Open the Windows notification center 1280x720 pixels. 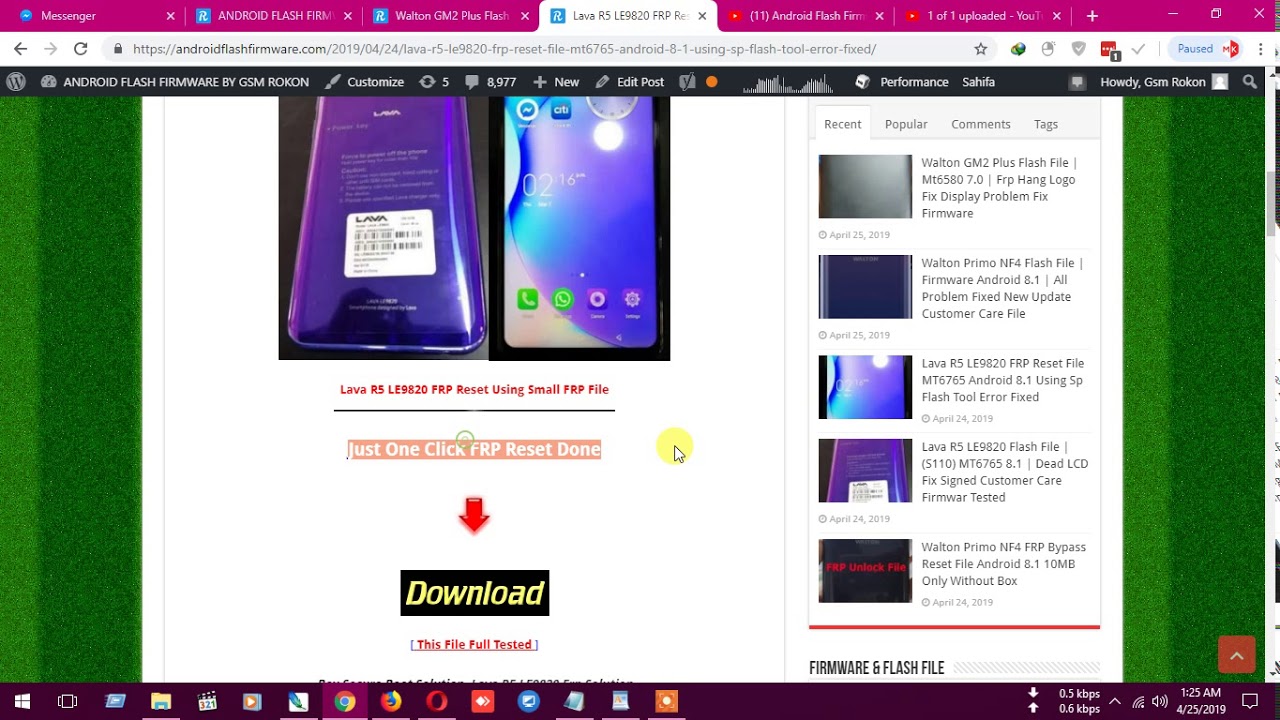click(x=1250, y=702)
